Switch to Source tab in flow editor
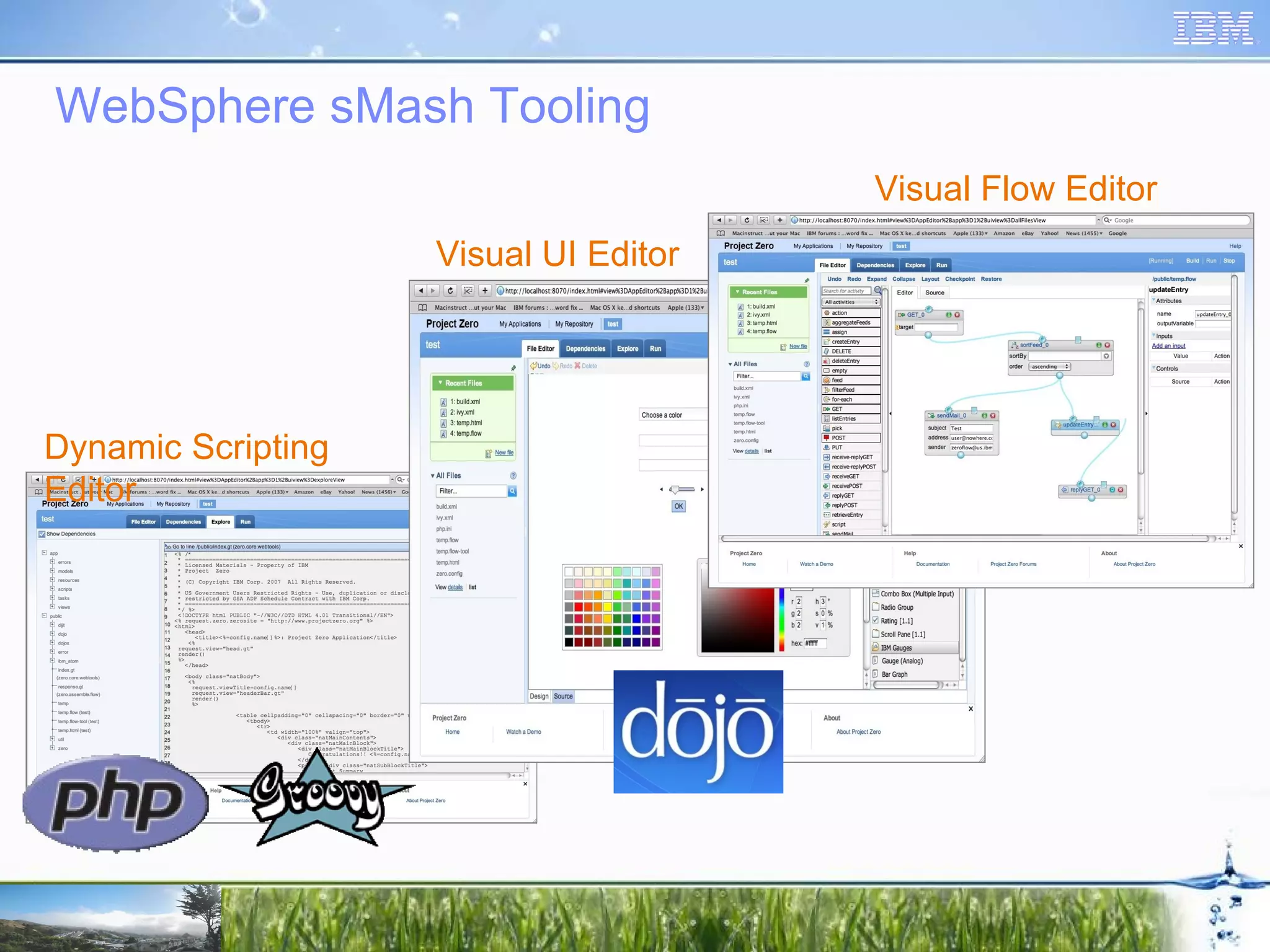The width and height of the screenshot is (1270, 952). [x=935, y=293]
